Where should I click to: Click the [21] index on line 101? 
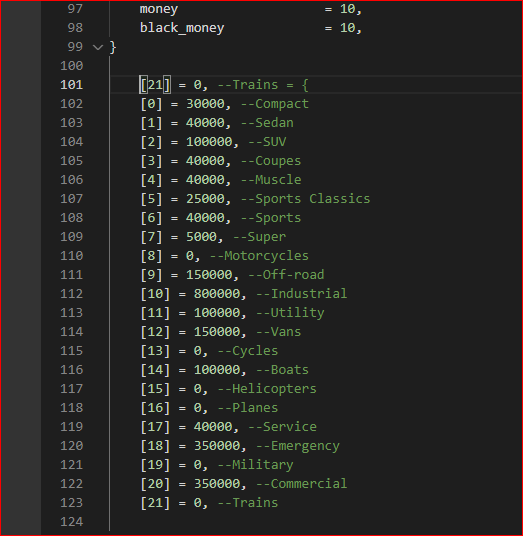155,85
